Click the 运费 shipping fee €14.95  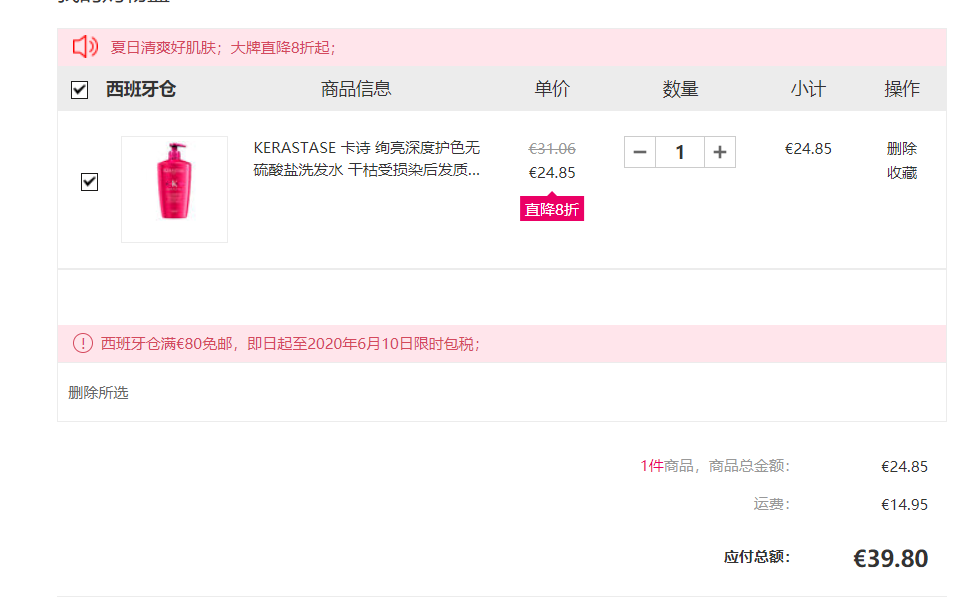[x=904, y=505]
